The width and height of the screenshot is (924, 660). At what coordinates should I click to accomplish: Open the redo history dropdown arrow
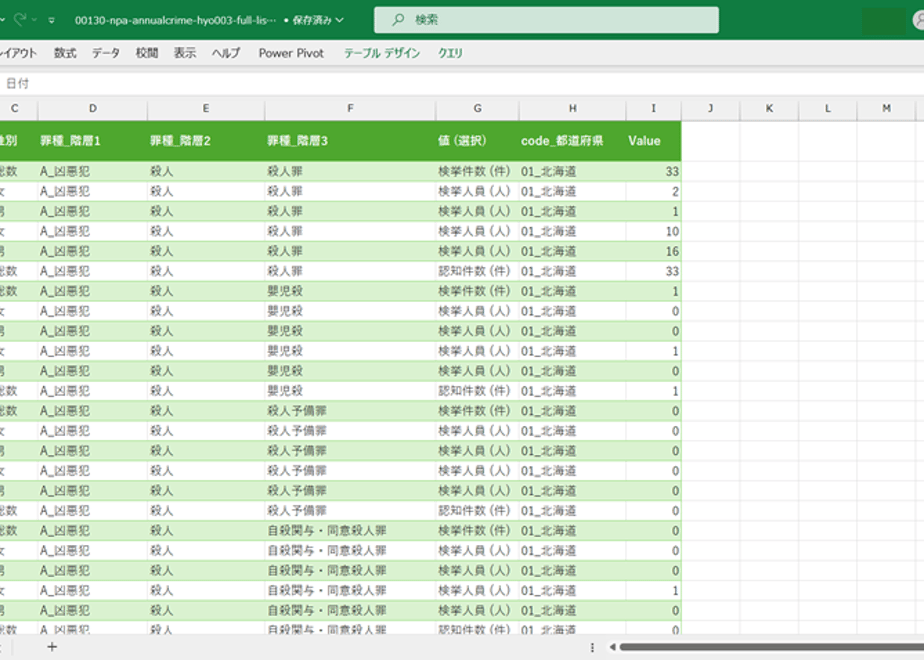[34, 20]
